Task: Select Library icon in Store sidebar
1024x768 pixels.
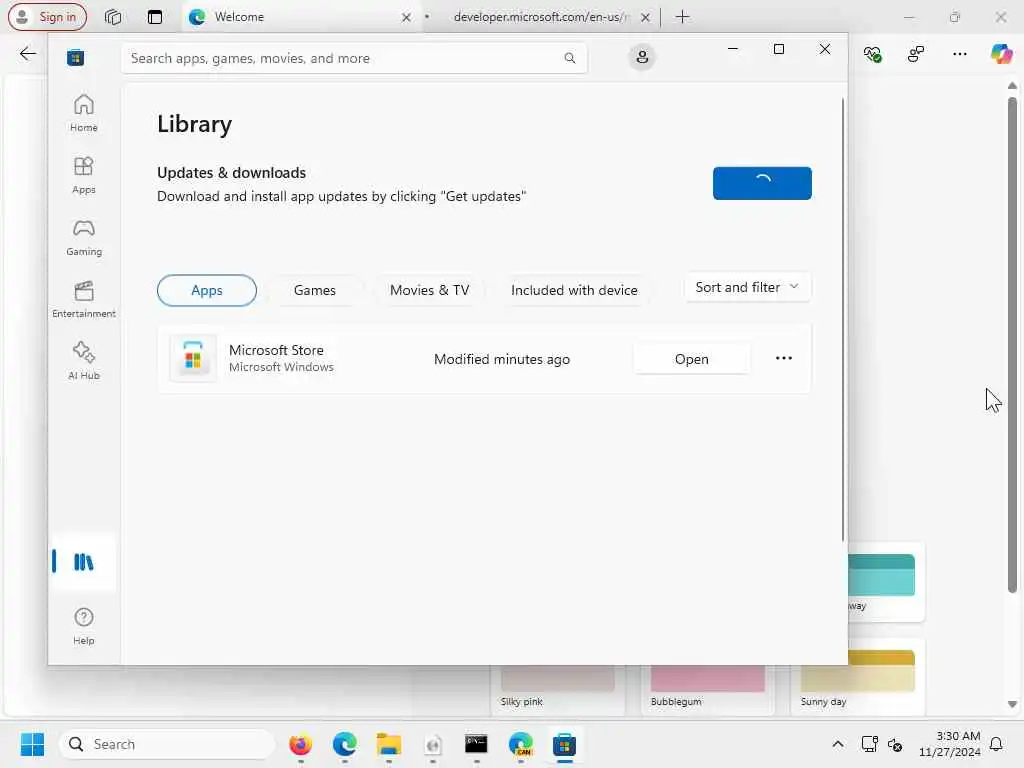Action: click(84, 562)
